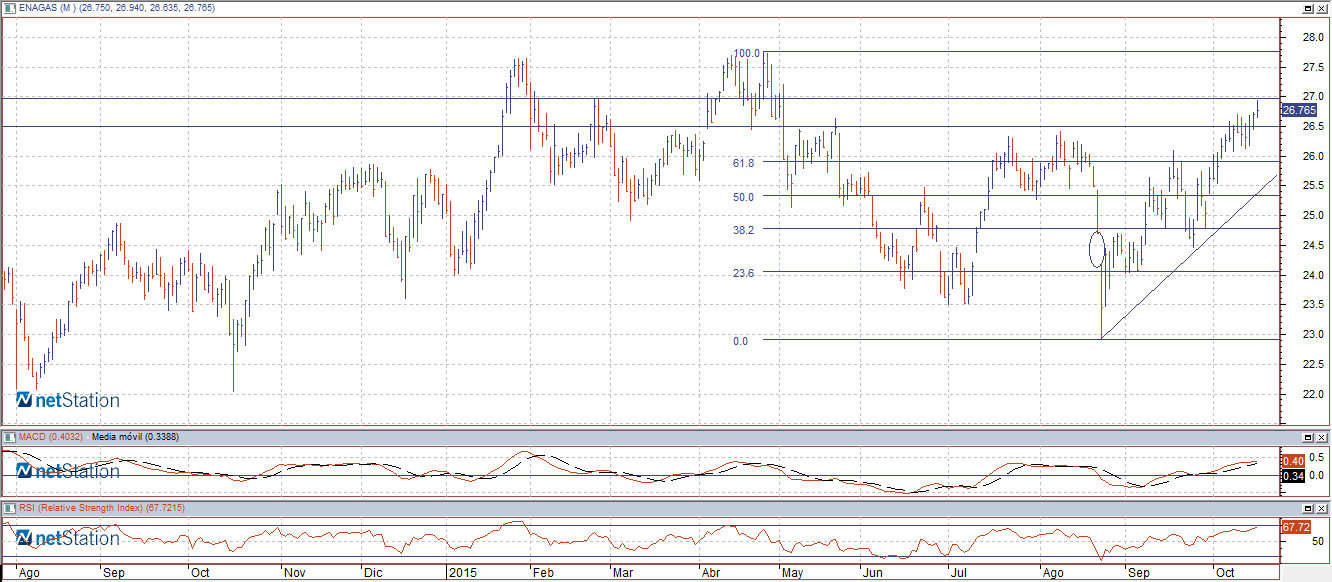
Task: Close the MACD indicator panel
Action: (x=1321, y=437)
